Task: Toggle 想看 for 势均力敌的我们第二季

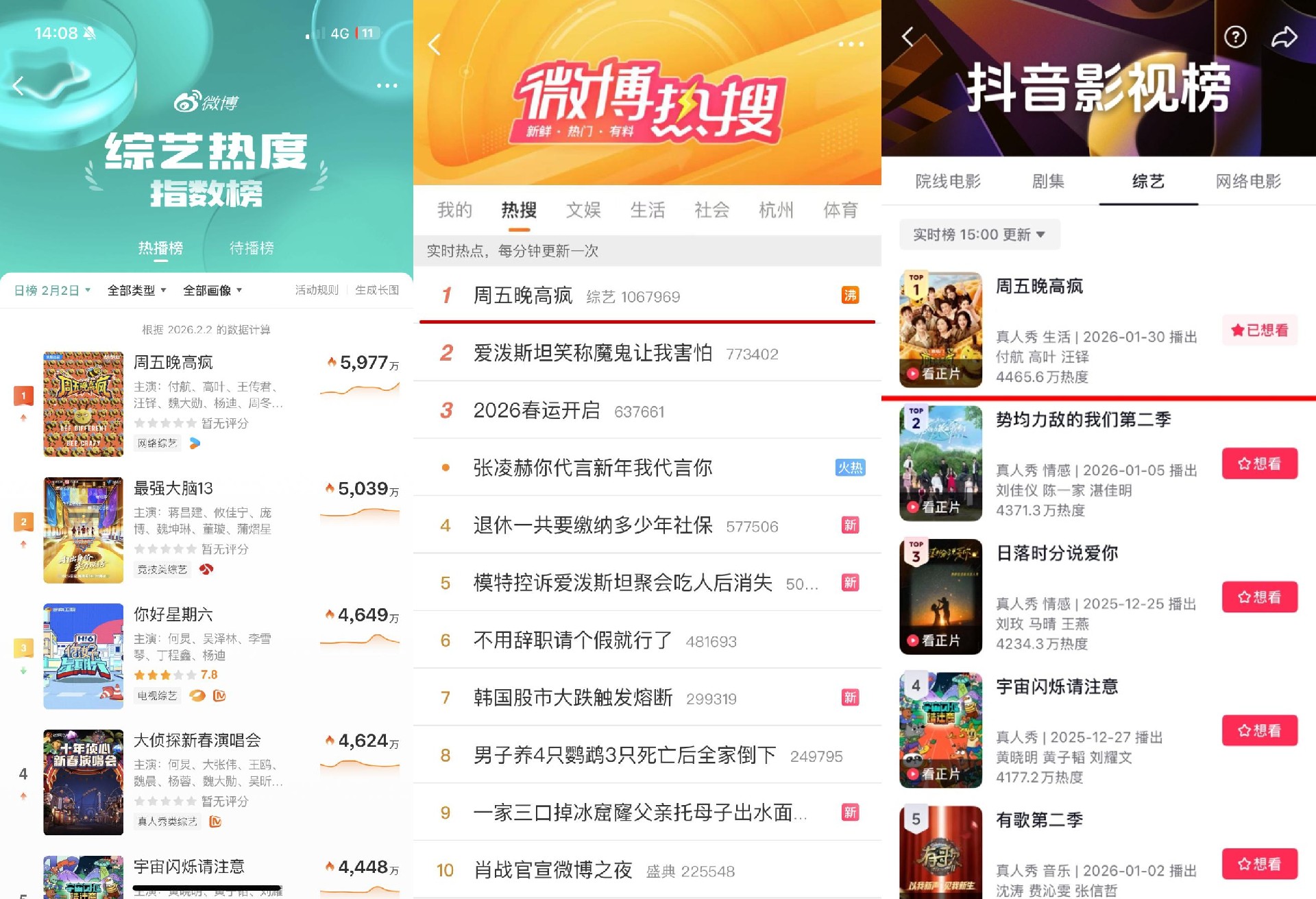Action: point(1259,464)
